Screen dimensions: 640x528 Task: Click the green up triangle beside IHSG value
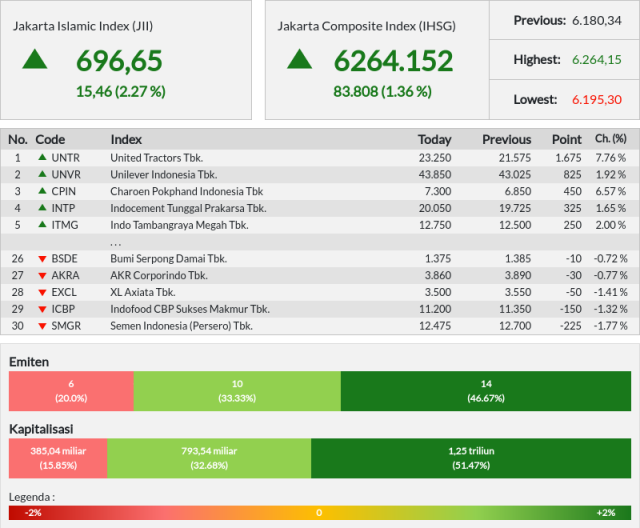coord(300,59)
